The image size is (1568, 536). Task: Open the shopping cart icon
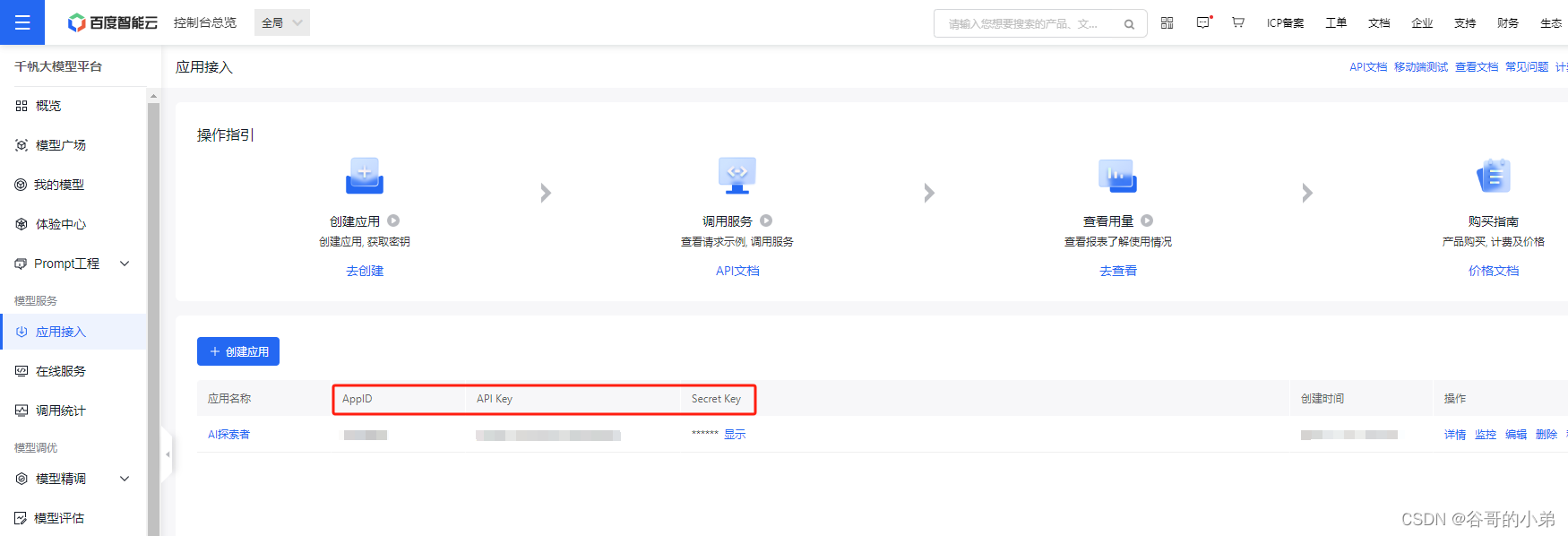(x=1237, y=22)
